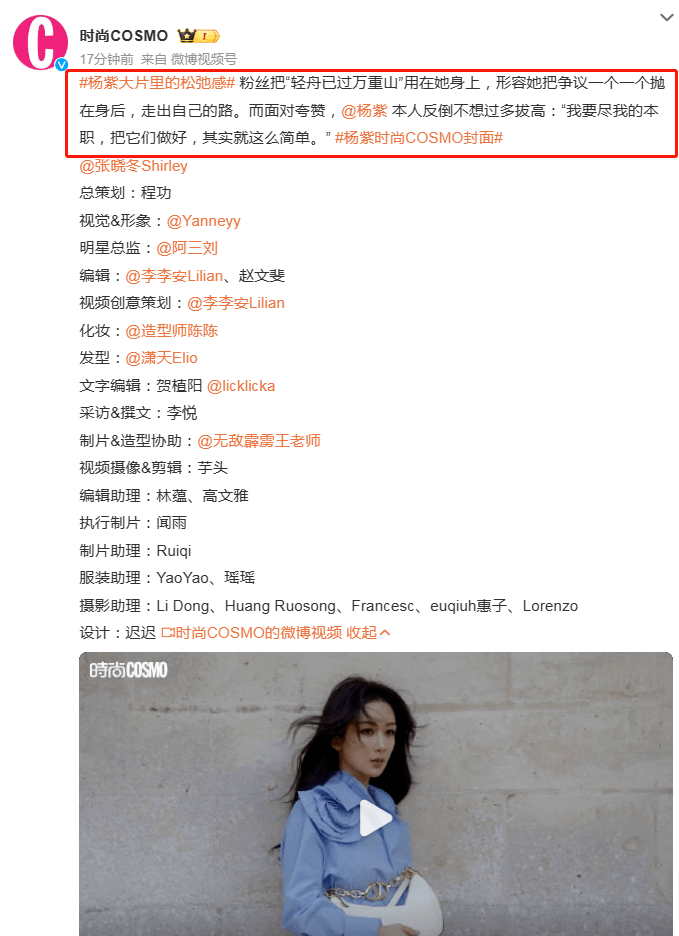Click the blue verified badge on the avatar

tap(61, 64)
